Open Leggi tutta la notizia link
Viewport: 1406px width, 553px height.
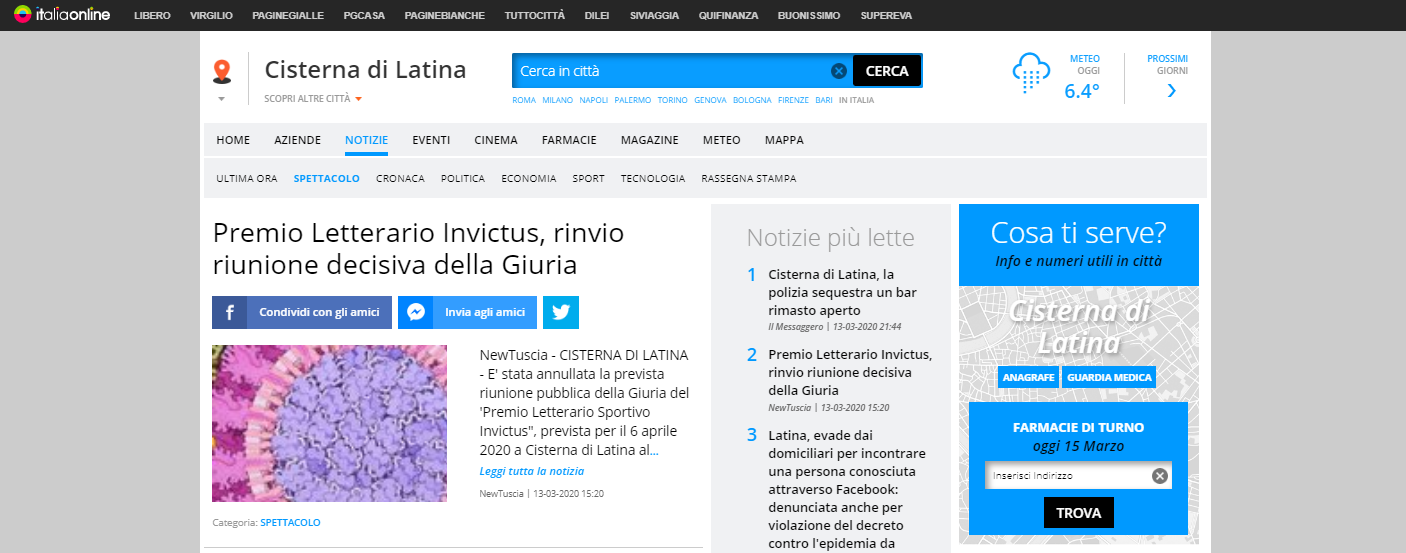coord(532,471)
